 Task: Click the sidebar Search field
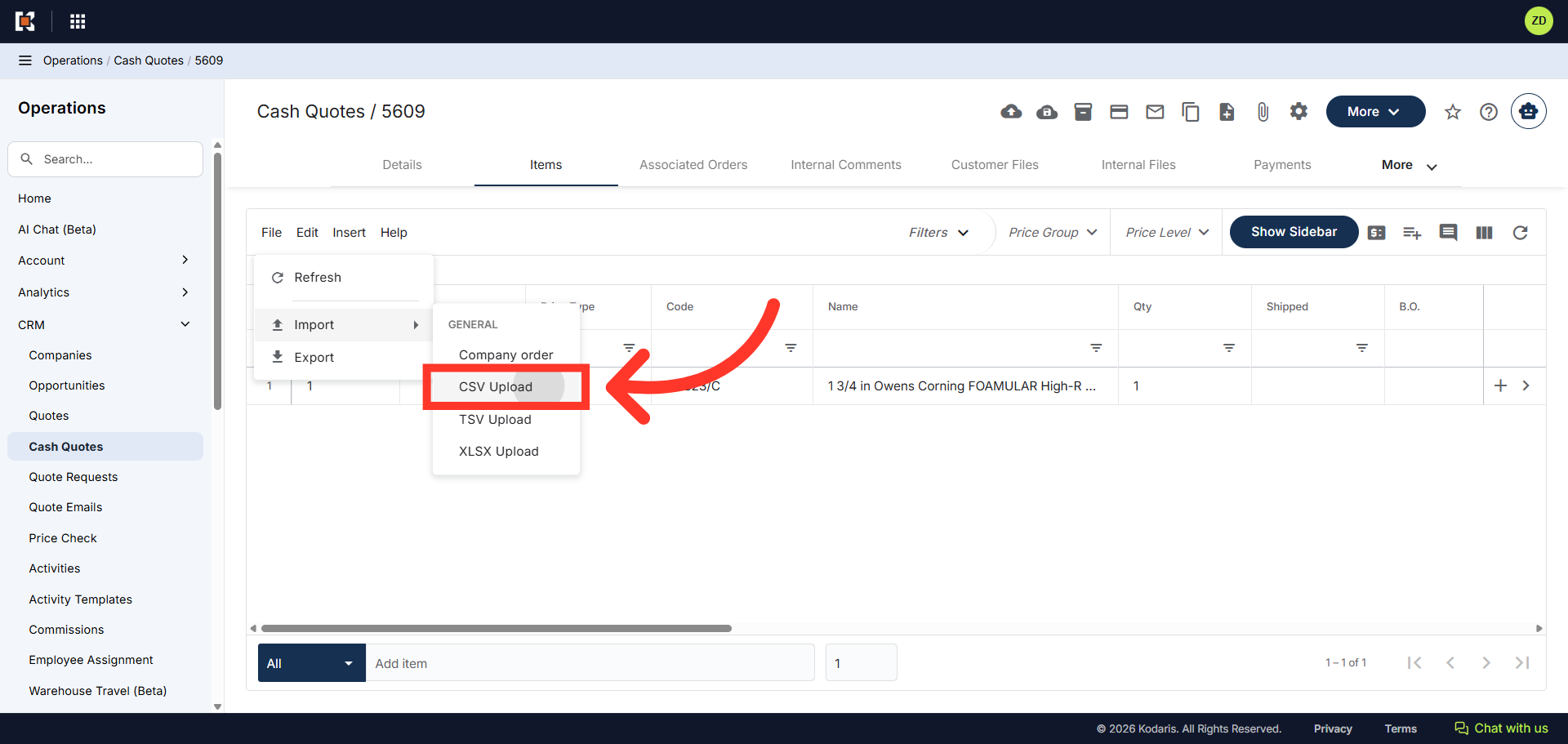coord(105,159)
